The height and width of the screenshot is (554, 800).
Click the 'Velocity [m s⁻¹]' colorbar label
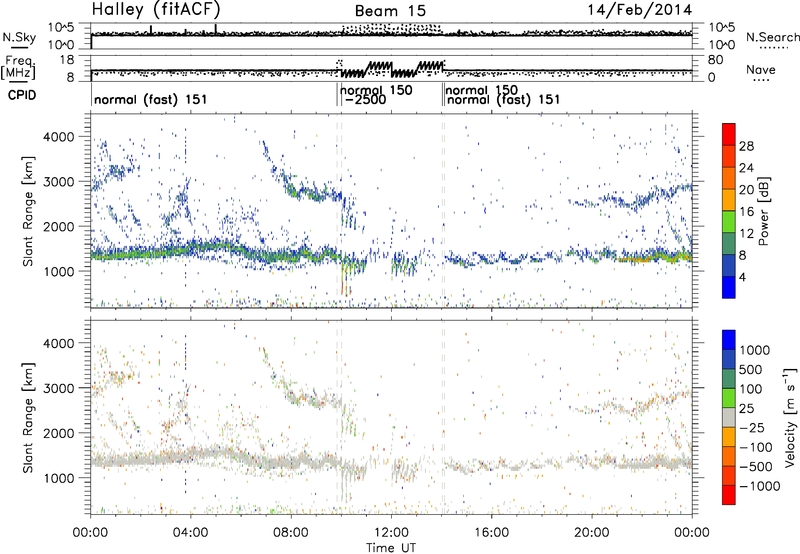(790, 417)
